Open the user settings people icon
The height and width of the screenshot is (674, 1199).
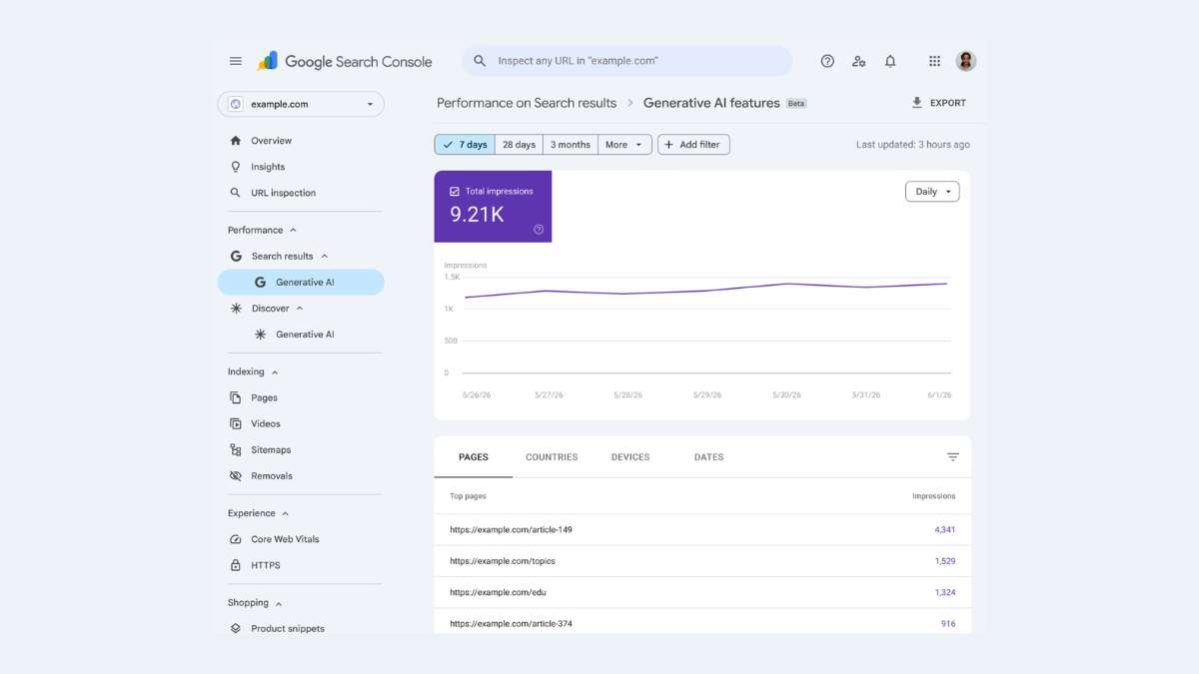pyautogui.click(x=859, y=61)
